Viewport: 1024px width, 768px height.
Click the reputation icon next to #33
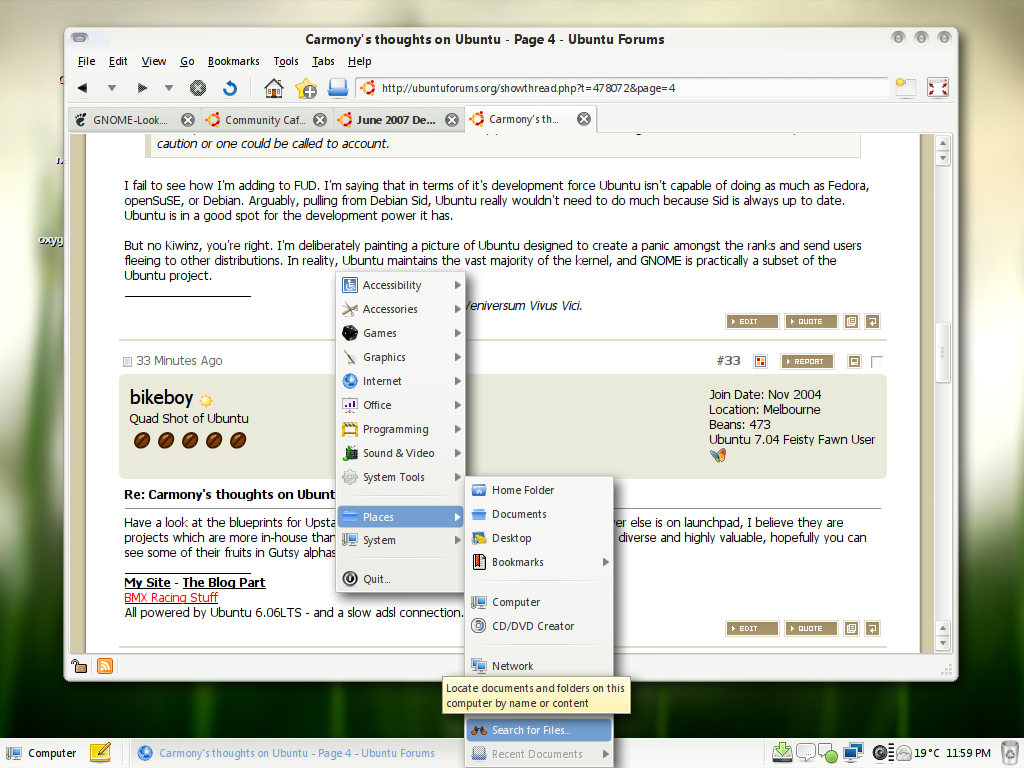(760, 361)
